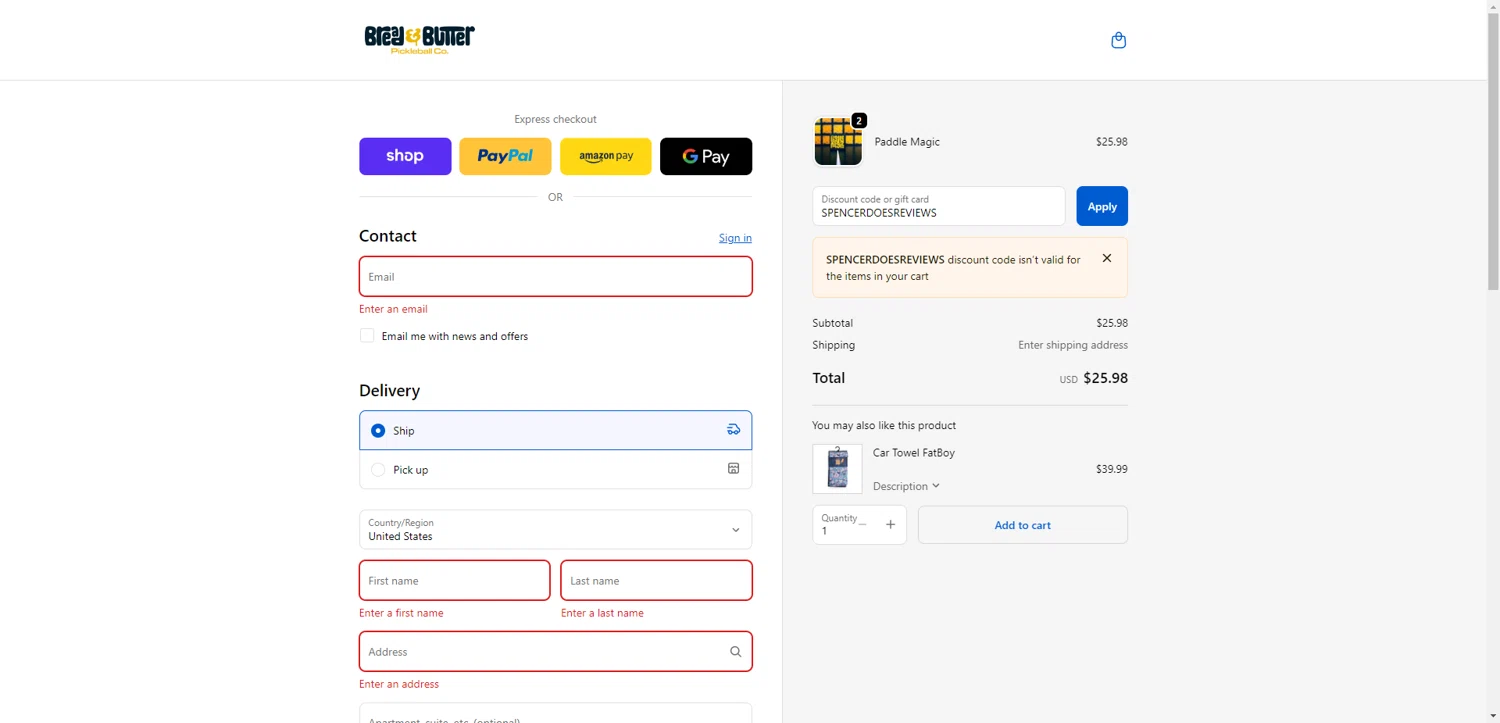This screenshot has width=1500, height=723.
Task: Check Email me with news and offers
Action: point(367,336)
